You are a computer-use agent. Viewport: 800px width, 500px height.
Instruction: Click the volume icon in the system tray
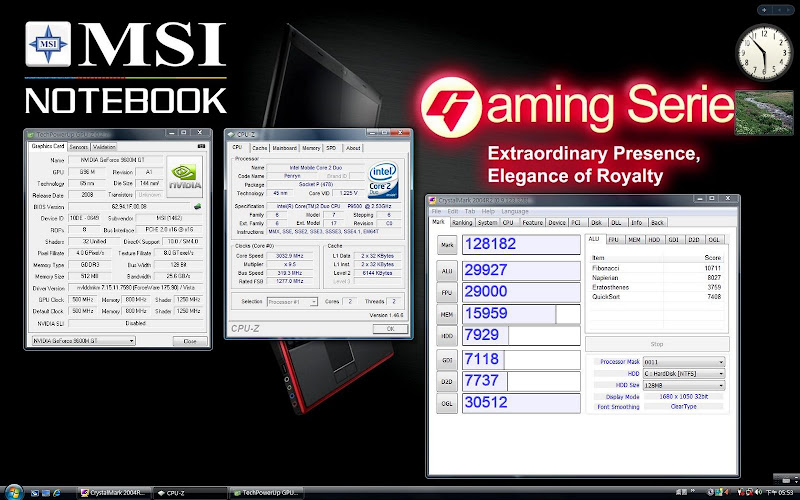(x=758, y=493)
